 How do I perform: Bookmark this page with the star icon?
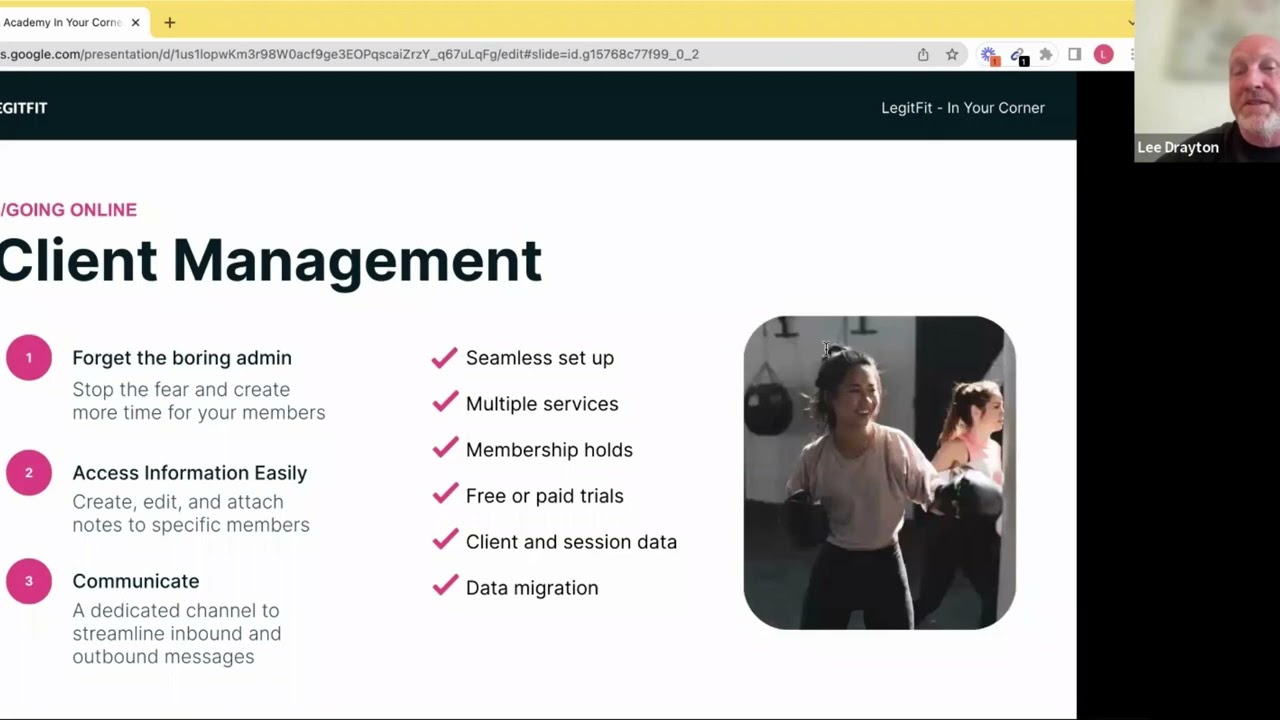pos(952,54)
